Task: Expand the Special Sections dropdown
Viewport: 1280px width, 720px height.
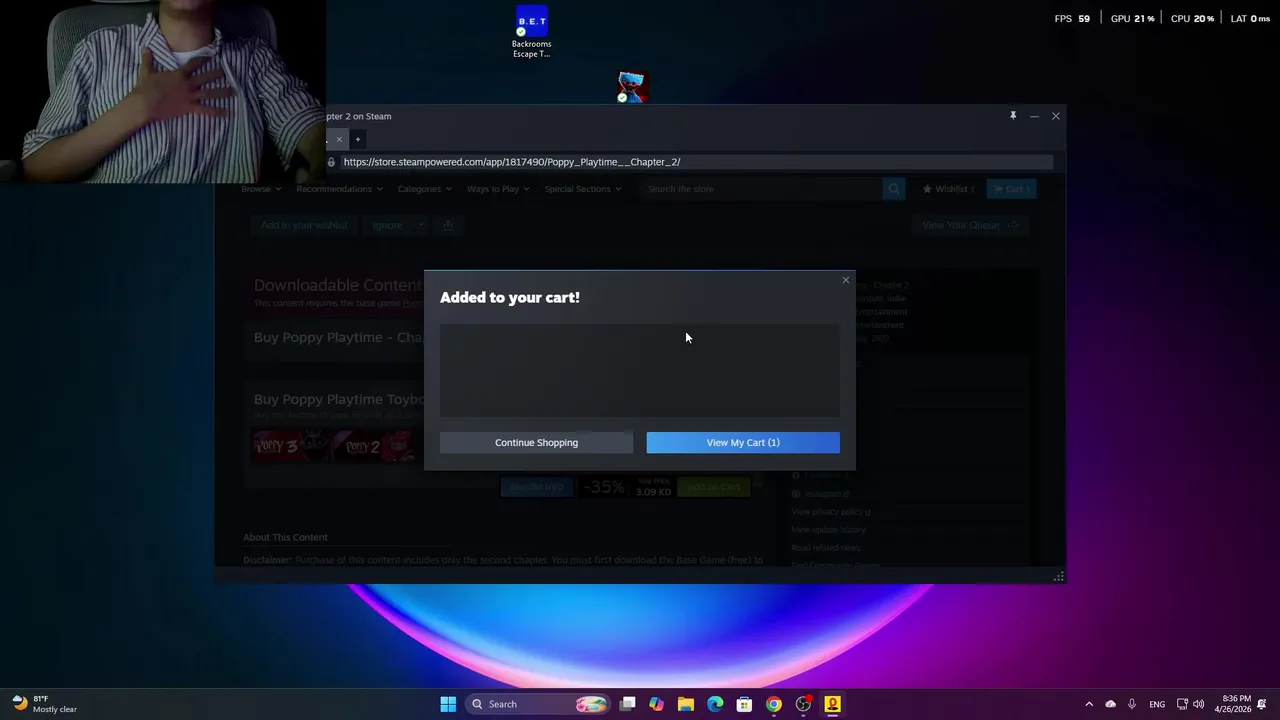Action: (x=582, y=189)
